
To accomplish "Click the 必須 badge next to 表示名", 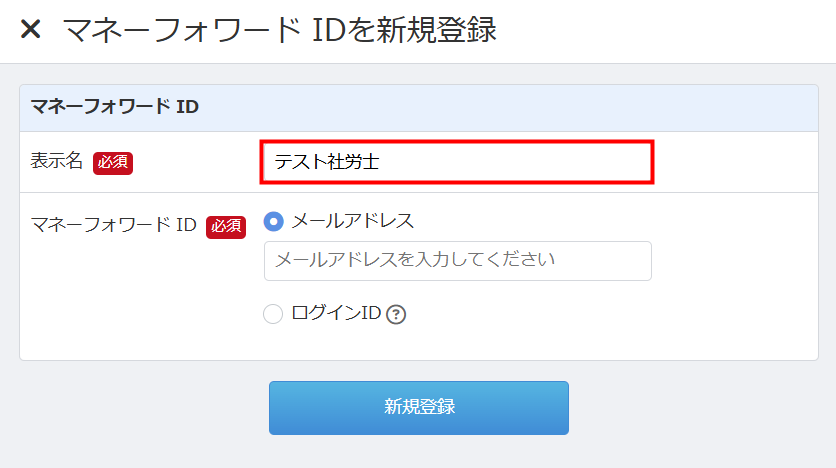I will 113,162.
